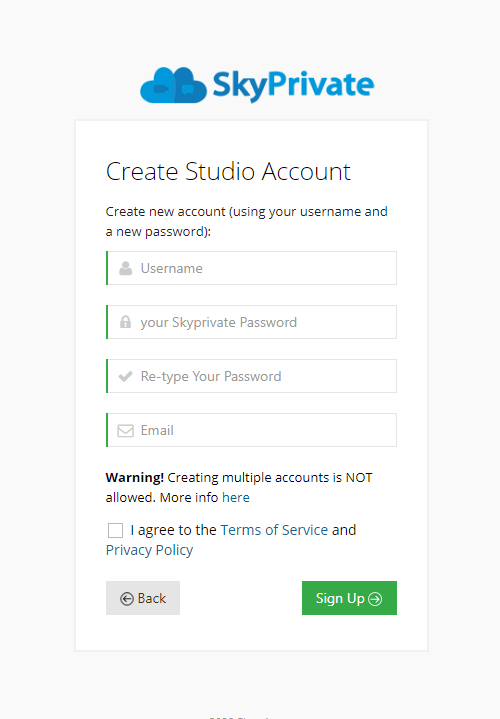Focus the Re-type Your Password field
The width and height of the screenshot is (500, 719).
pyautogui.click(x=251, y=376)
